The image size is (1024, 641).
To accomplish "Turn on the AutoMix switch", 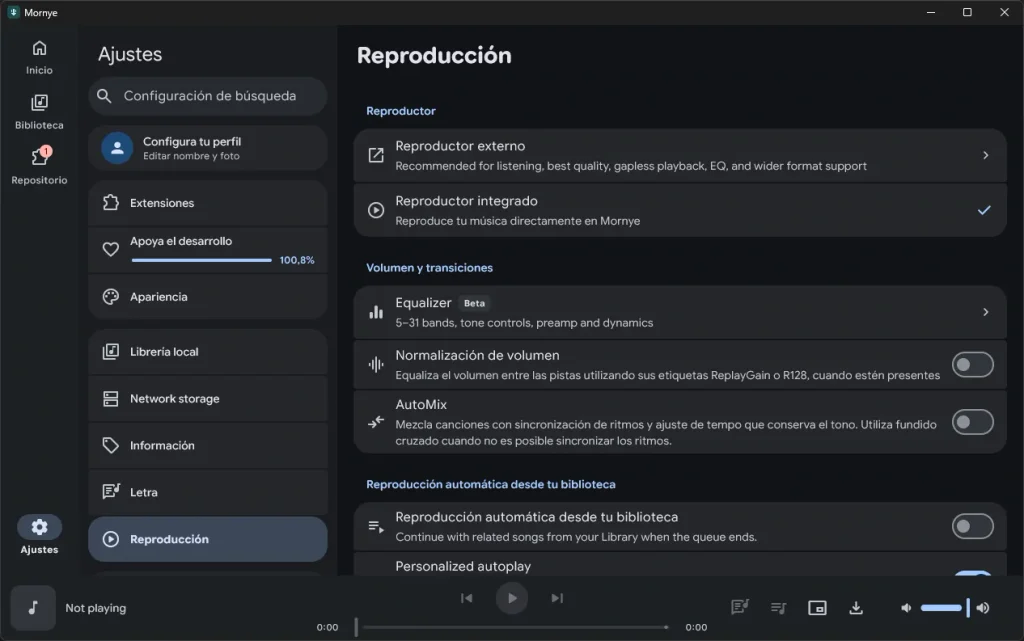I will (x=972, y=422).
